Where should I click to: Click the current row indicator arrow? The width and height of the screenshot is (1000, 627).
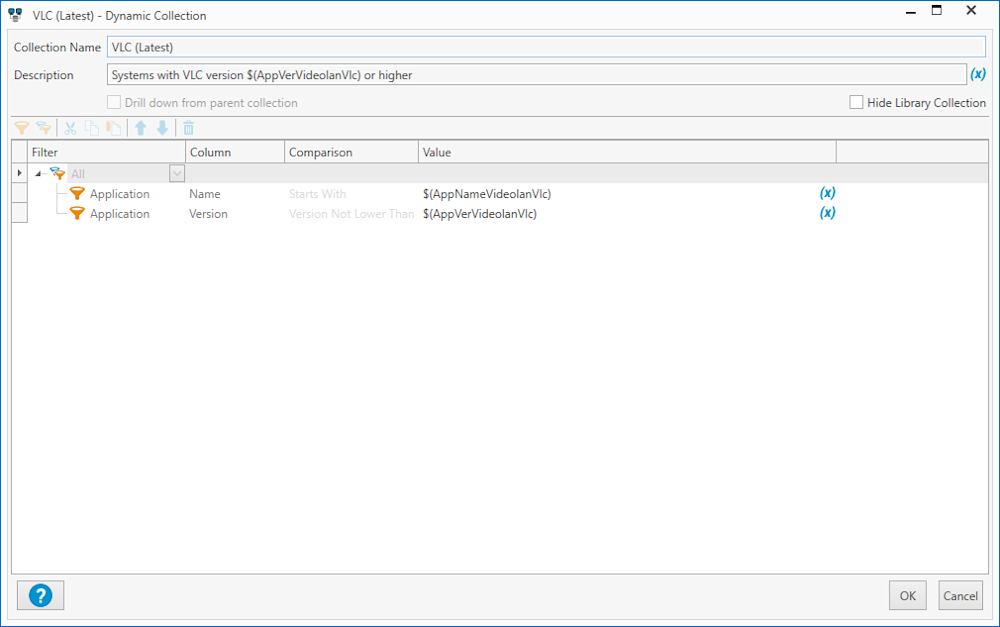[20, 173]
